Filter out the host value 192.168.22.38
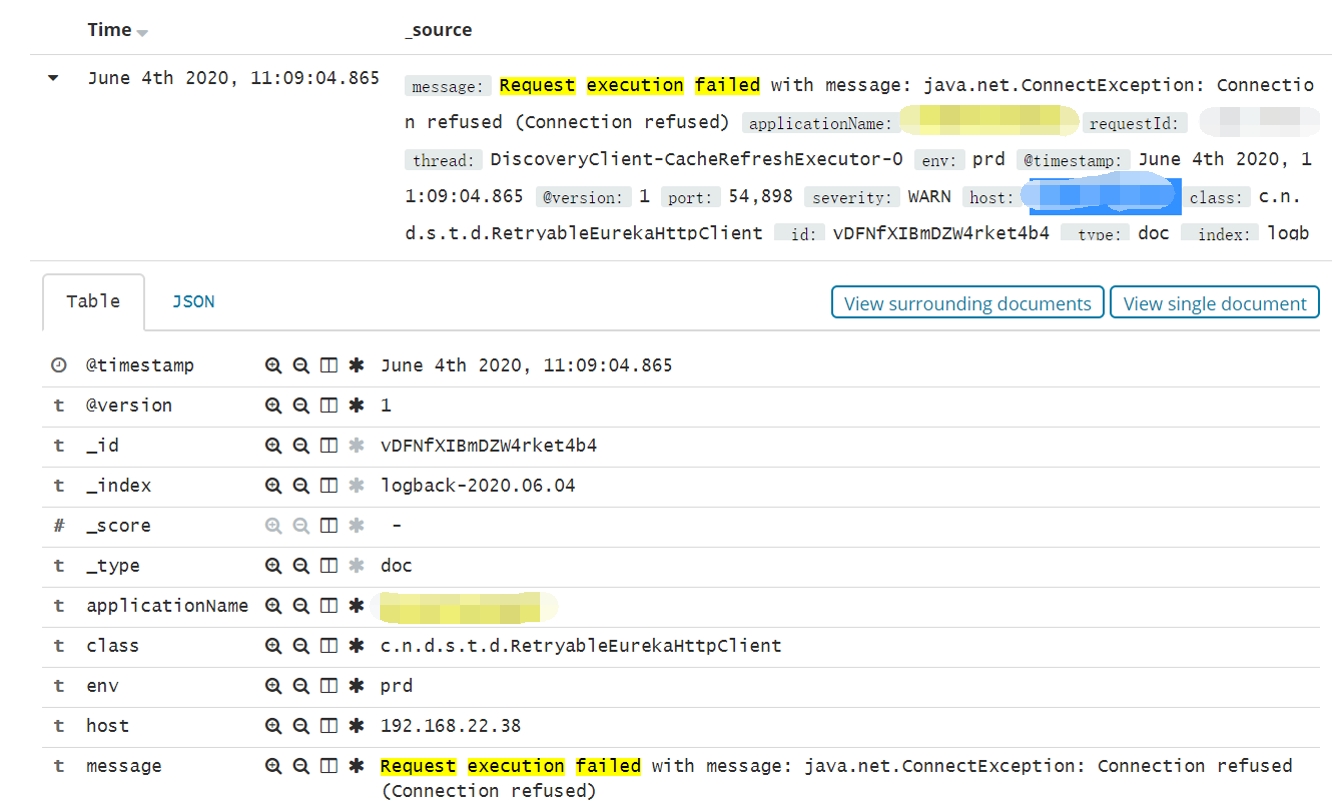This screenshot has height=805, width=1341. point(300,726)
